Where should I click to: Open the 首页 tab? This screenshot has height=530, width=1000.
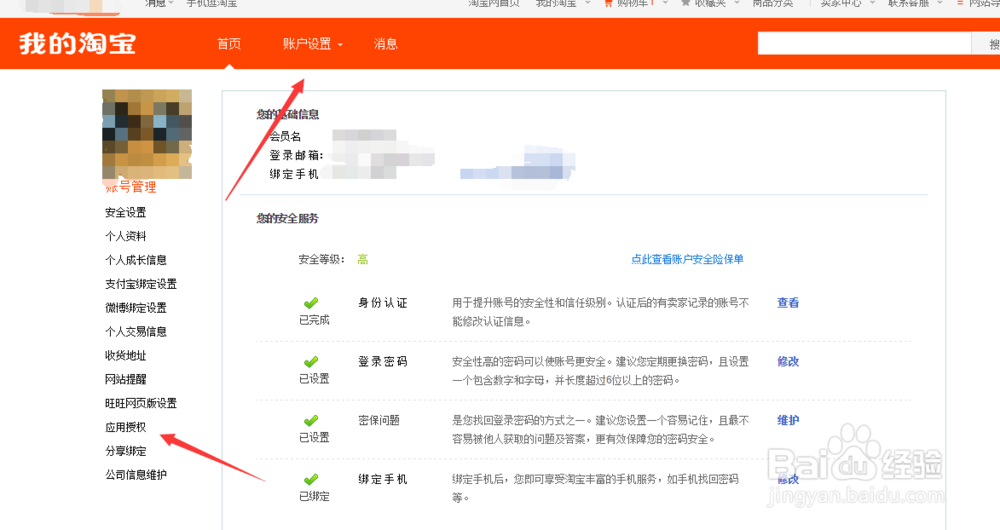[229, 43]
